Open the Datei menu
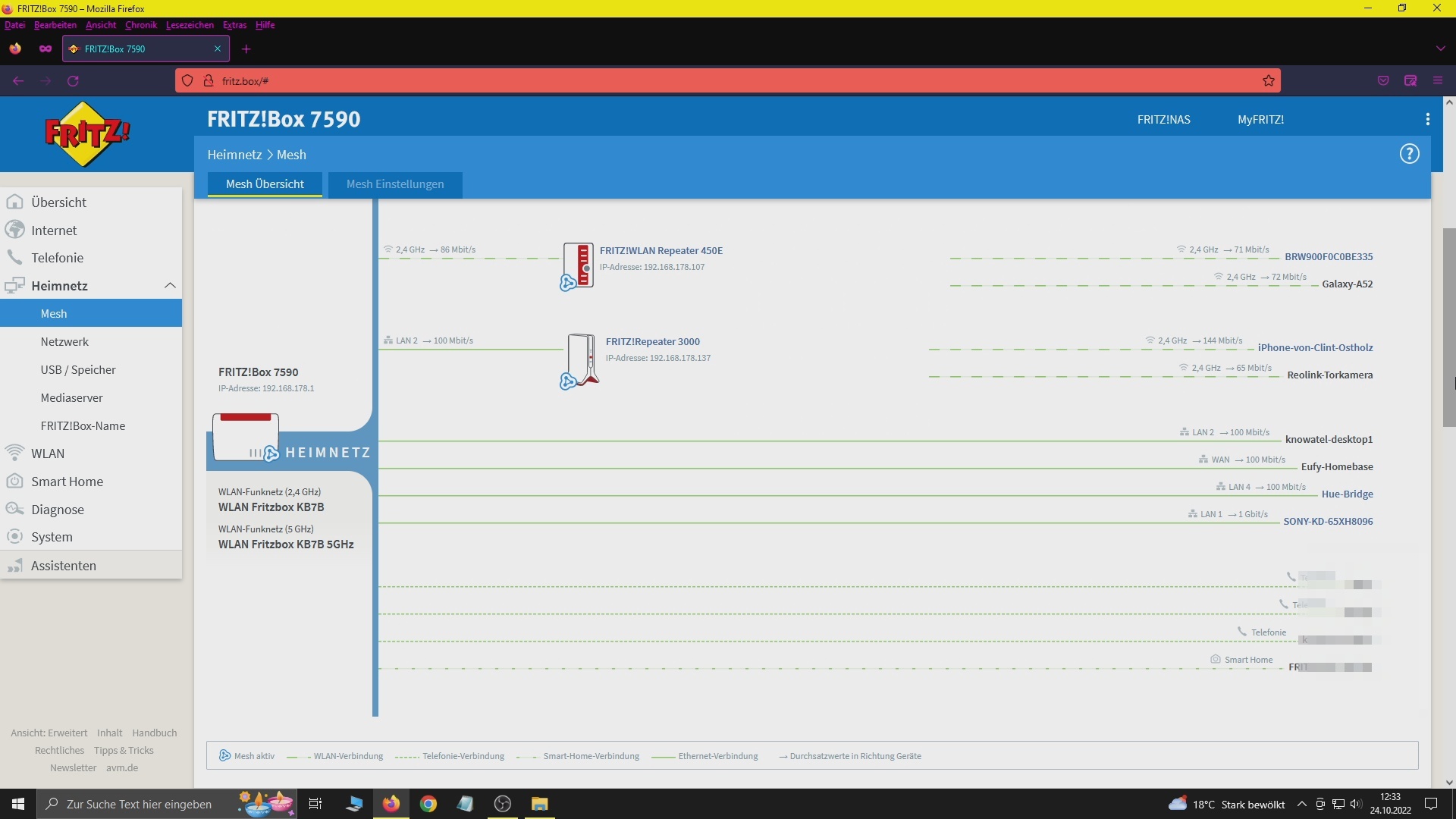Viewport: 1456px width, 819px height. (x=14, y=25)
